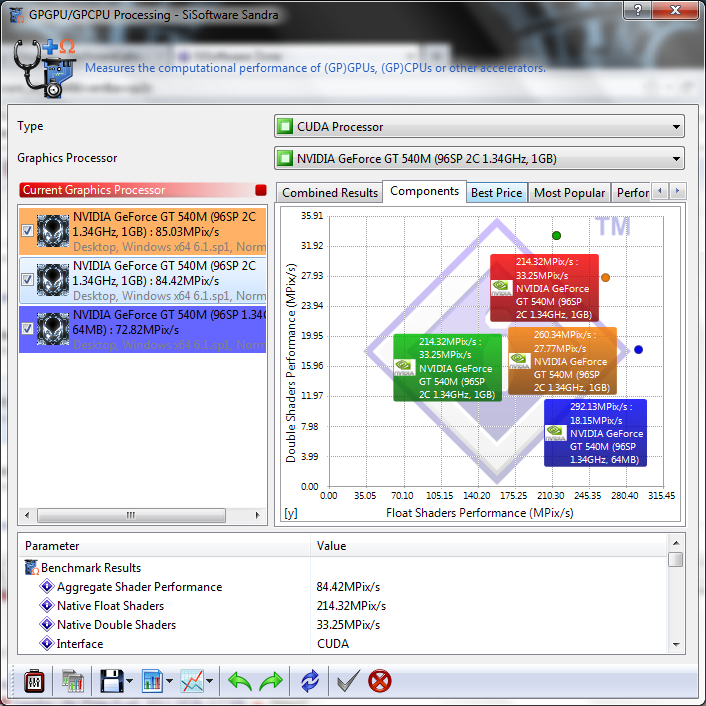Open the line graph icon's dropdown arrow

click(x=209, y=681)
